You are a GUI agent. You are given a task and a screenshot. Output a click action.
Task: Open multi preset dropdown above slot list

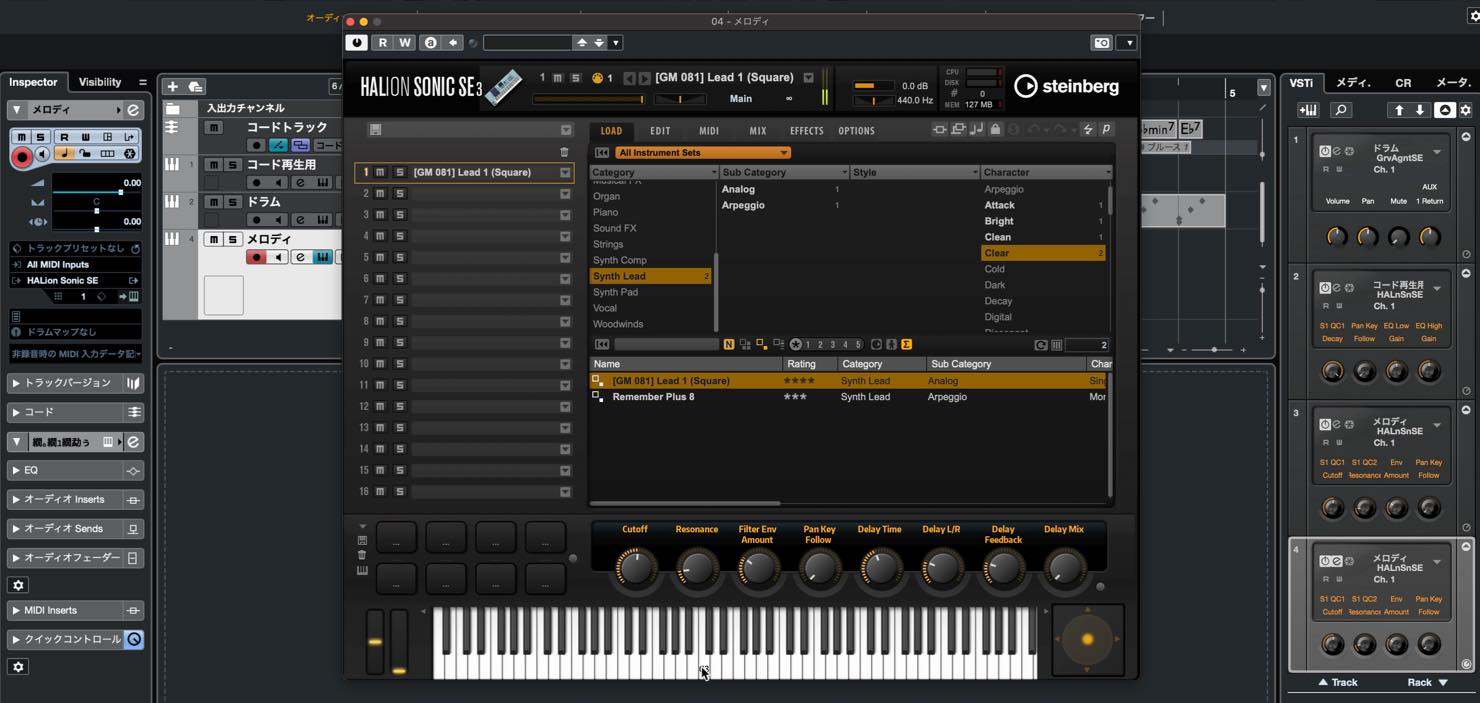point(566,130)
